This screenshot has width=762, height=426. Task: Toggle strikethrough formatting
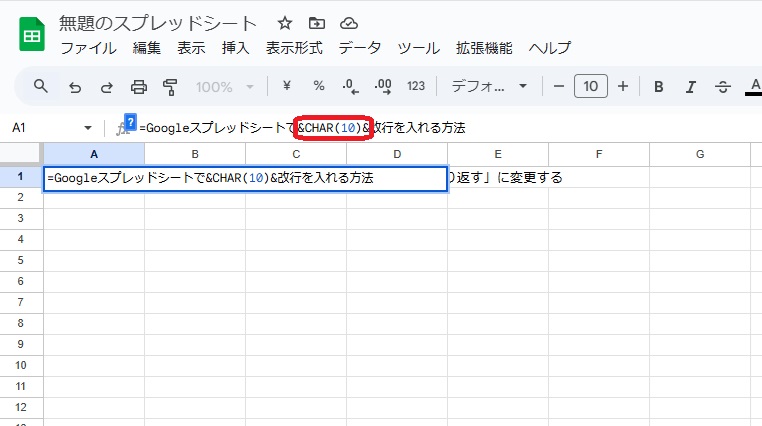pos(723,87)
